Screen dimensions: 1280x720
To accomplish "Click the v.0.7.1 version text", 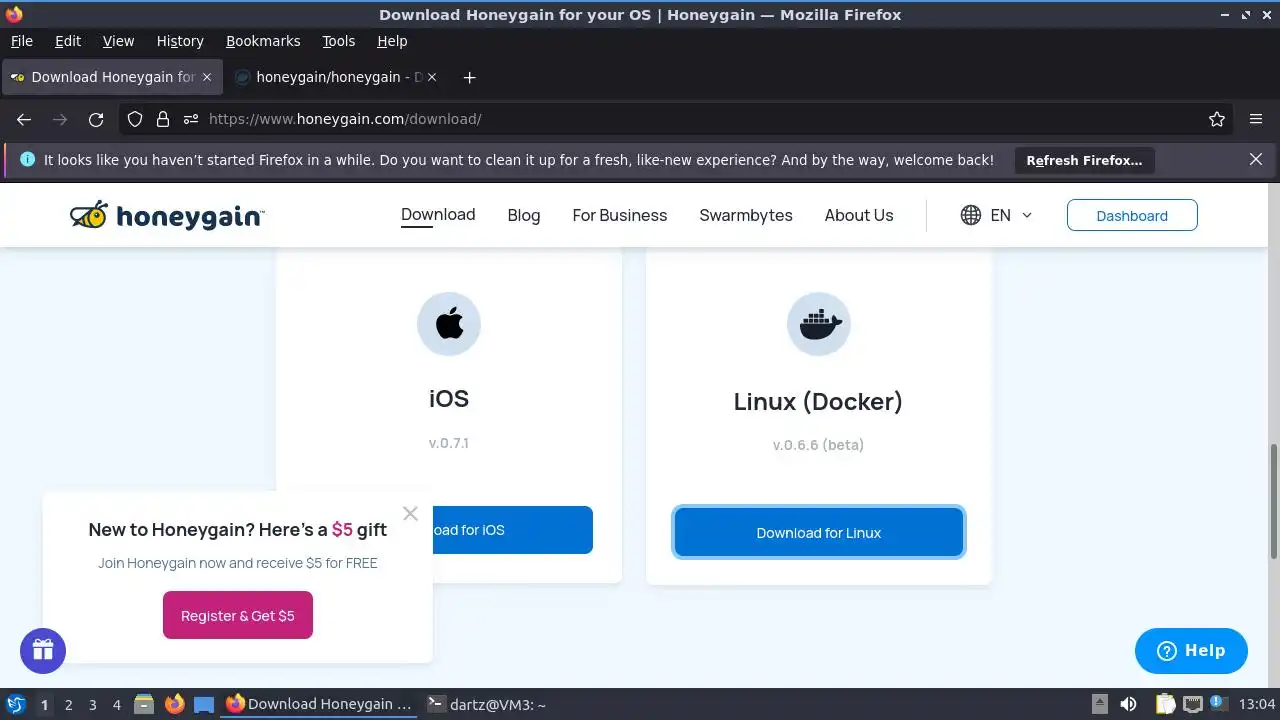I will 449,443.
